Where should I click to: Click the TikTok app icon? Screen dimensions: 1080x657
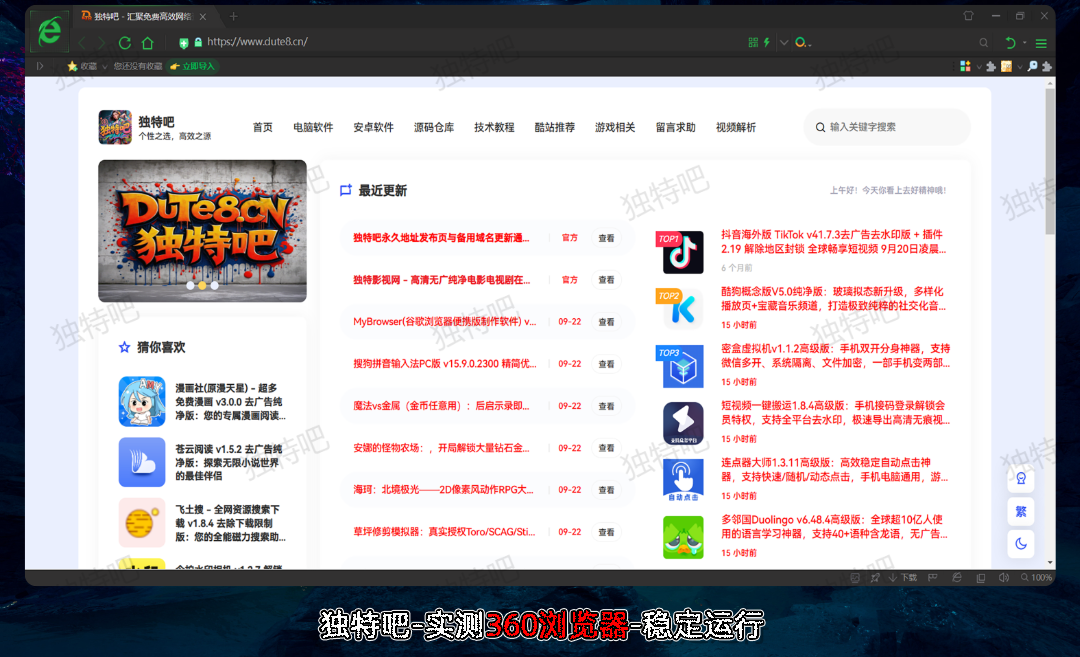(683, 252)
